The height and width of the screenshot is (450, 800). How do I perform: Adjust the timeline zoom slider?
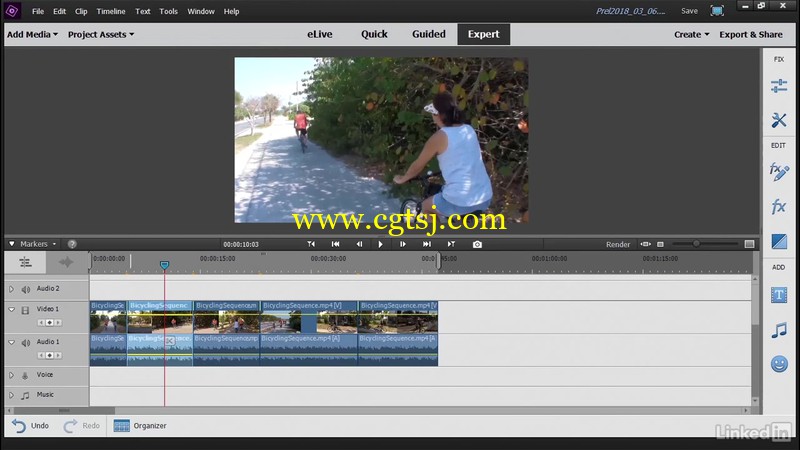(696, 244)
